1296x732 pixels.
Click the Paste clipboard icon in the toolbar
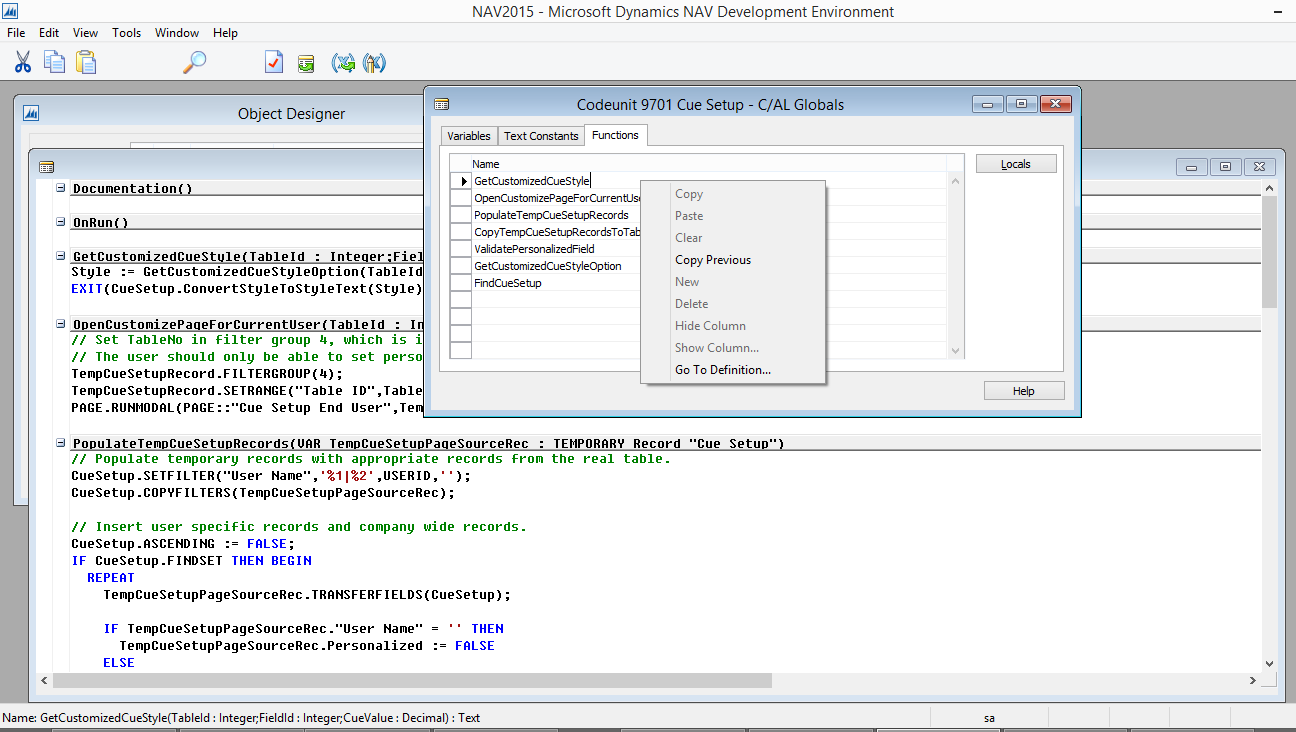[x=86, y=63]
